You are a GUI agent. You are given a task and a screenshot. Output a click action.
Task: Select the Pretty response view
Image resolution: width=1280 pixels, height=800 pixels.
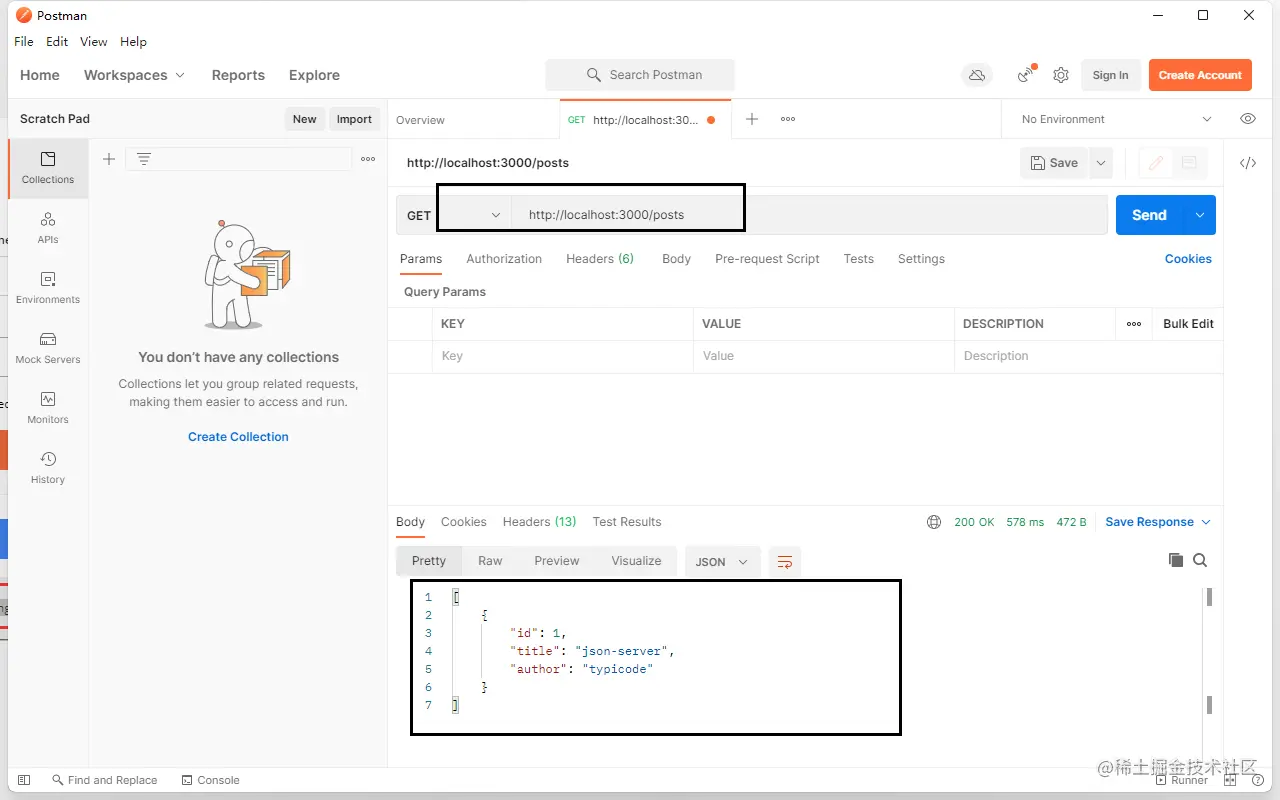(x=429, y=561)
